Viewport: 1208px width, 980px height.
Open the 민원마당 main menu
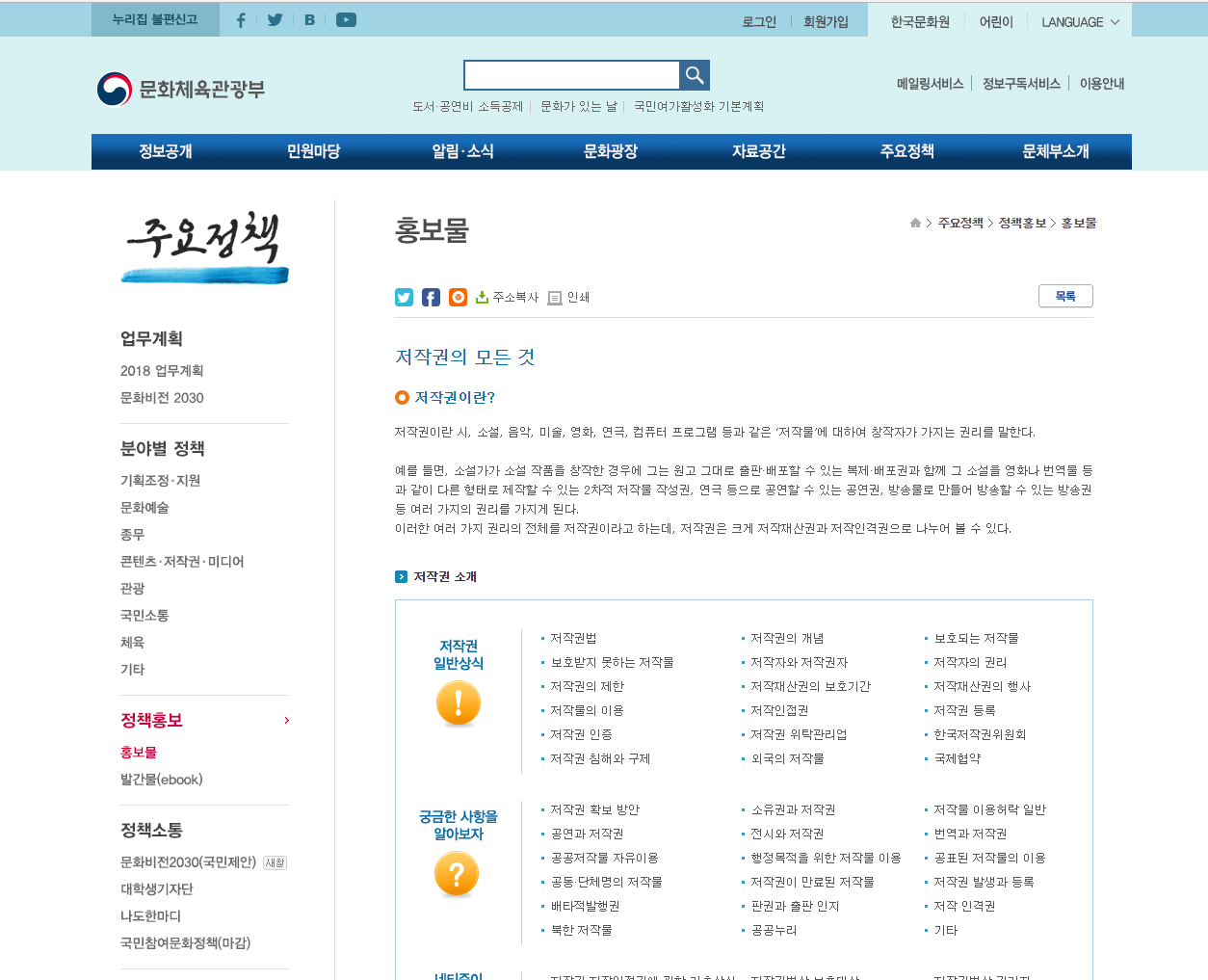point(313,151)
